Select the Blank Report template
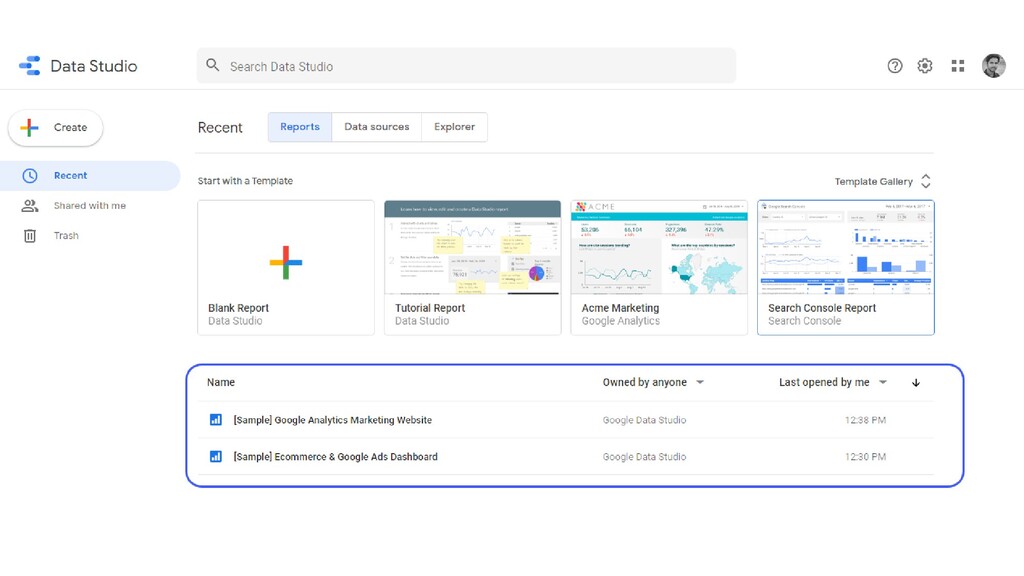 pos(286,268)
